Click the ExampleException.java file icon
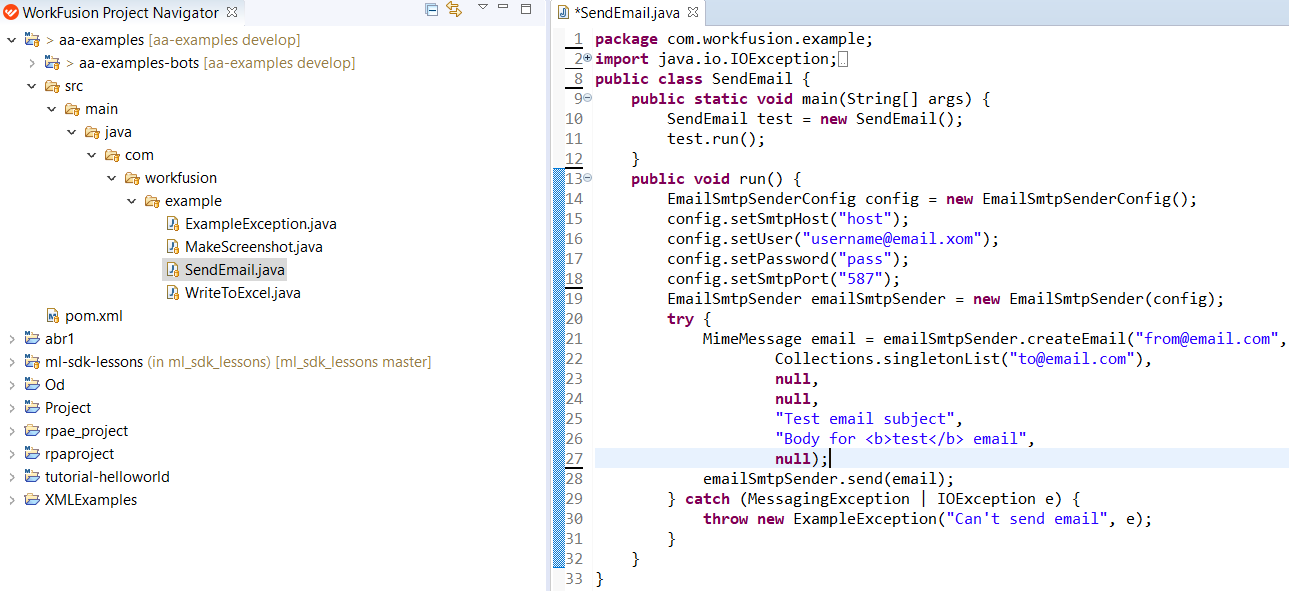This screenshot has height=591, width=1289. click(172, 224)
